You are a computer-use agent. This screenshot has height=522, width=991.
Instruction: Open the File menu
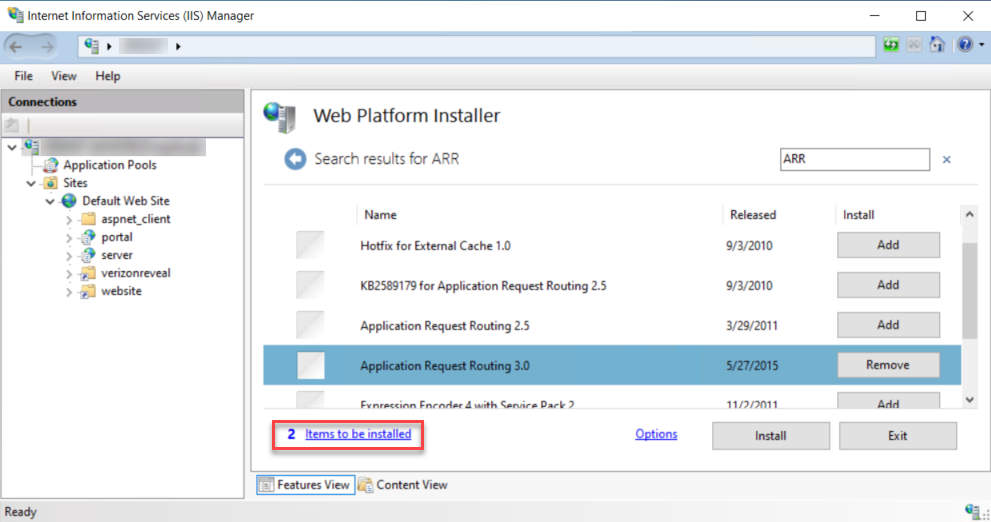23,76
